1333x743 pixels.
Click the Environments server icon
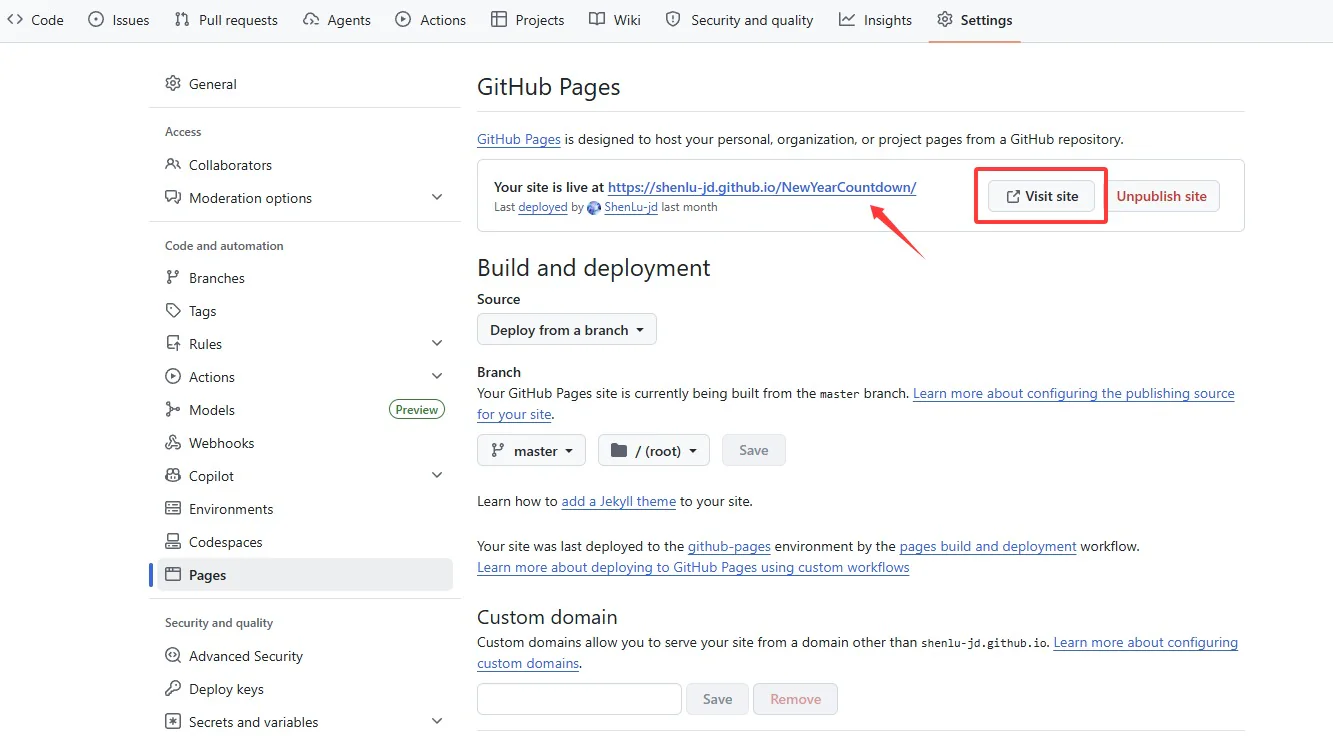coord(173,509)
